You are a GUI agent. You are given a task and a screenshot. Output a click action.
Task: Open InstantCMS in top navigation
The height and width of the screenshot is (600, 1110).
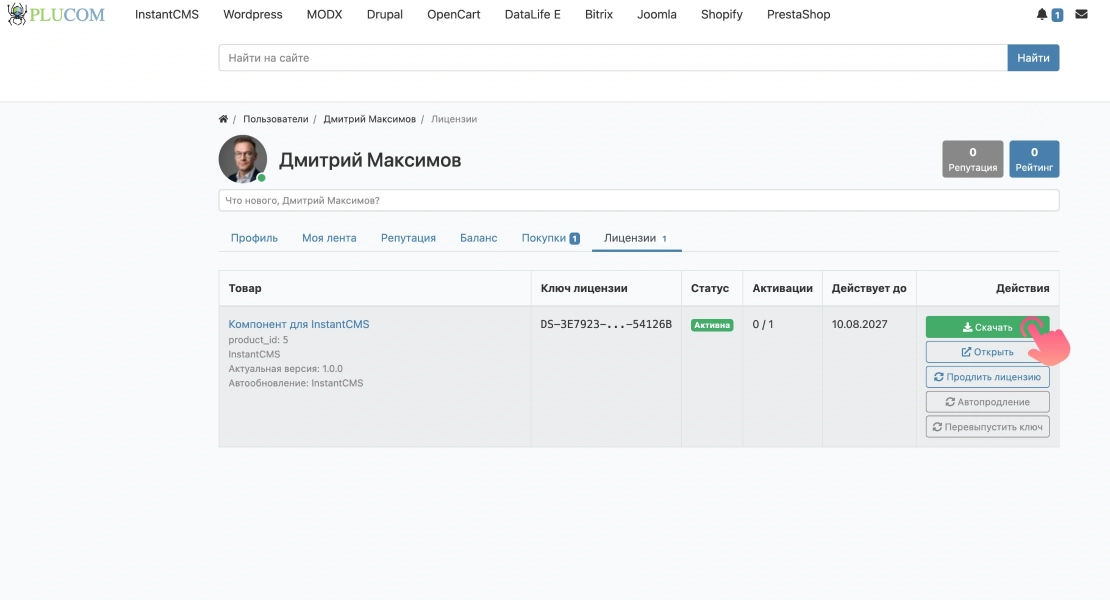pyautogui.click(x=167, y=14)
